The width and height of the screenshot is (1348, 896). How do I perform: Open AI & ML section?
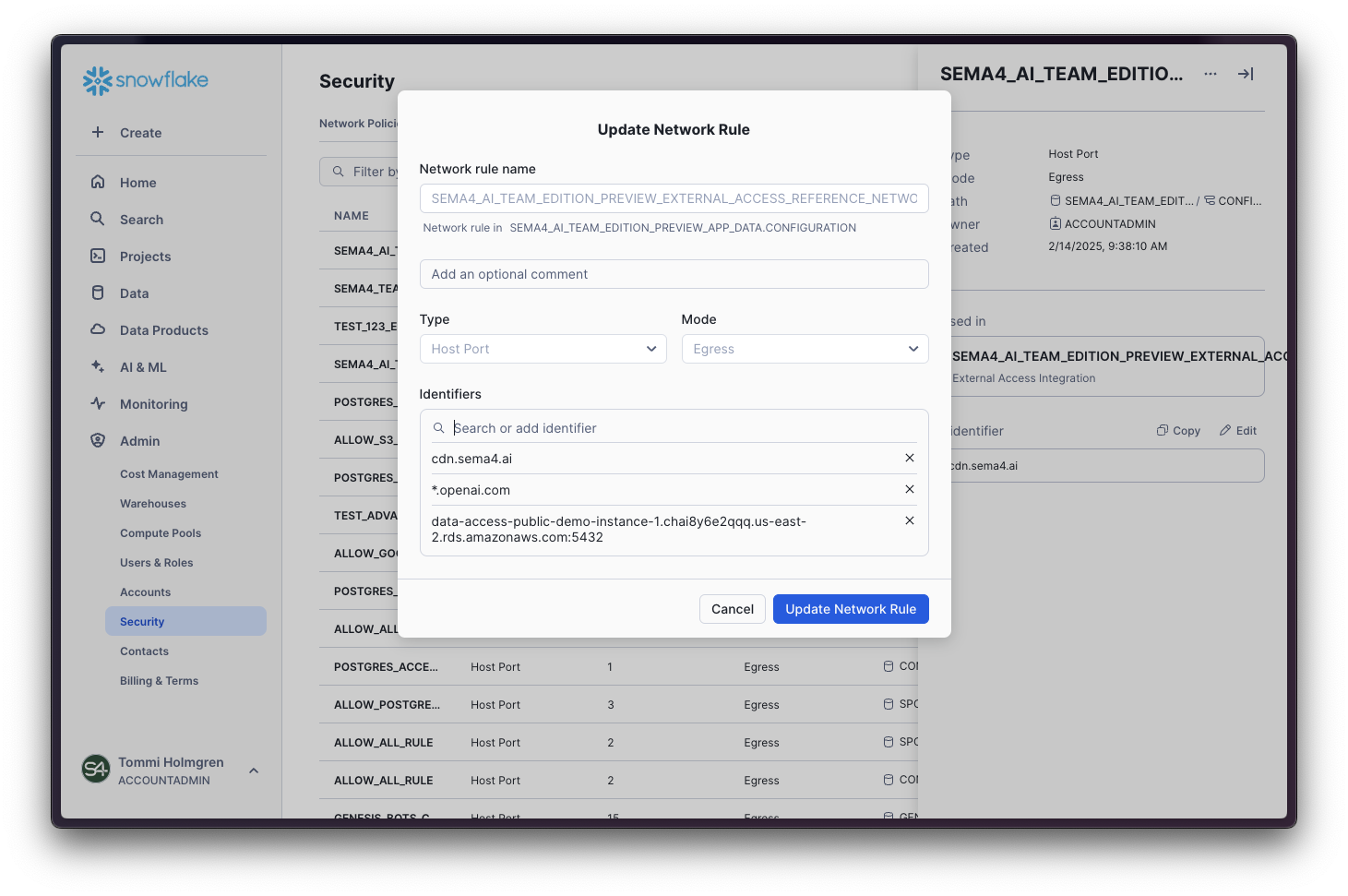point(143,367)
